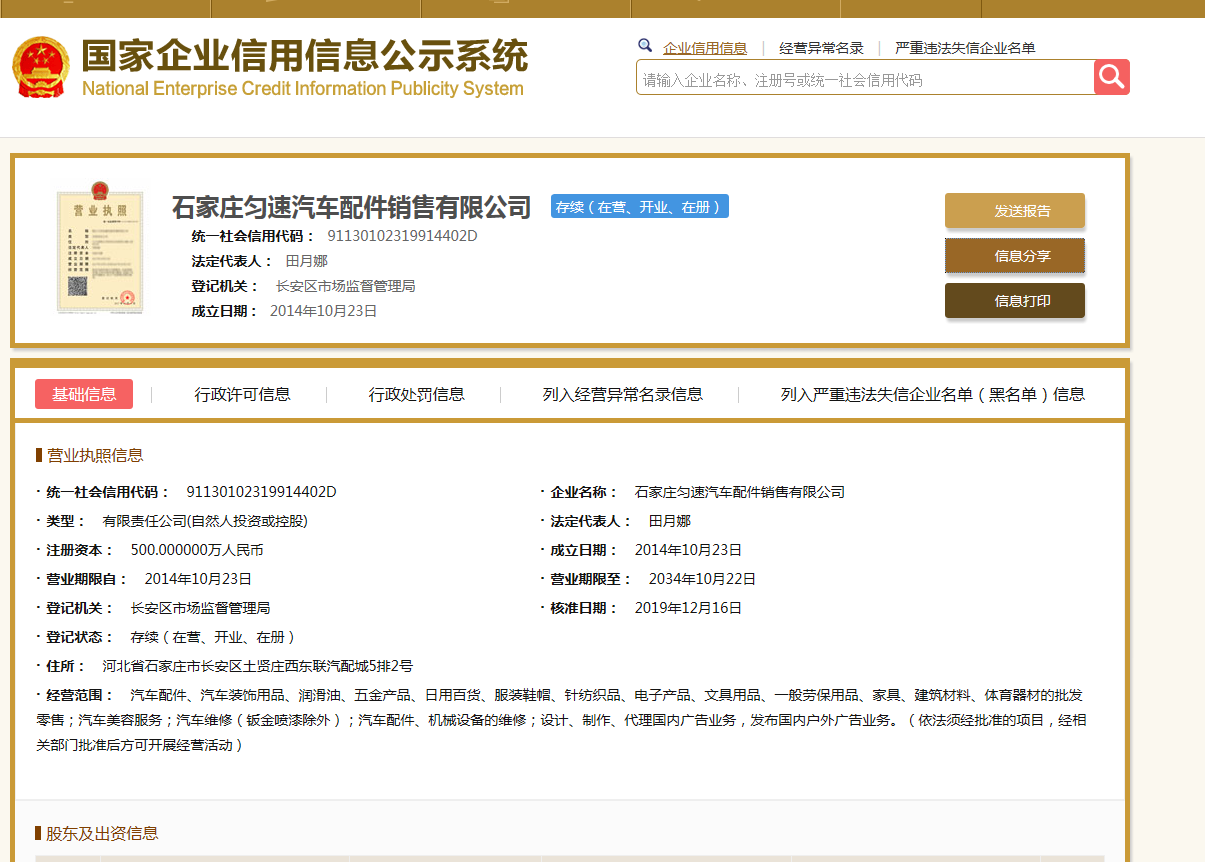Click the 信息打印 button

pos(1015,301)
